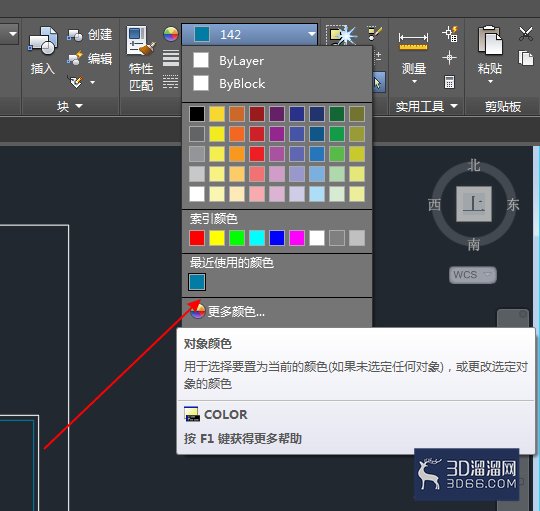Click the group selection sparkle icon
This screenshot has width=540, height=511.
(342, 35)
